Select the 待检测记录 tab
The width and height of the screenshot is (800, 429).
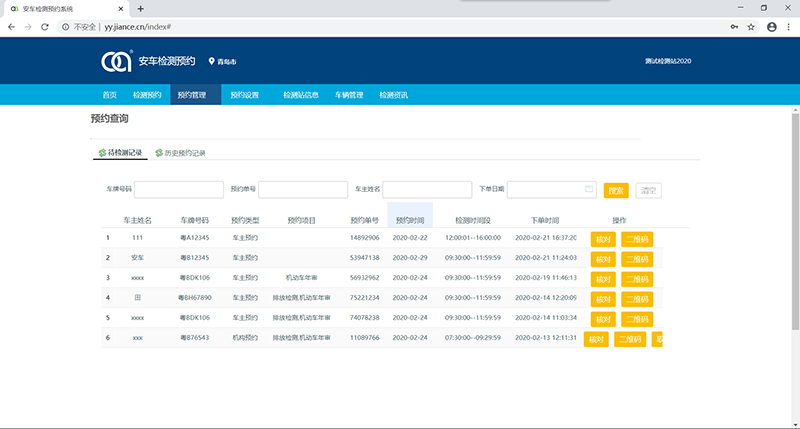[x=120, y=153]
